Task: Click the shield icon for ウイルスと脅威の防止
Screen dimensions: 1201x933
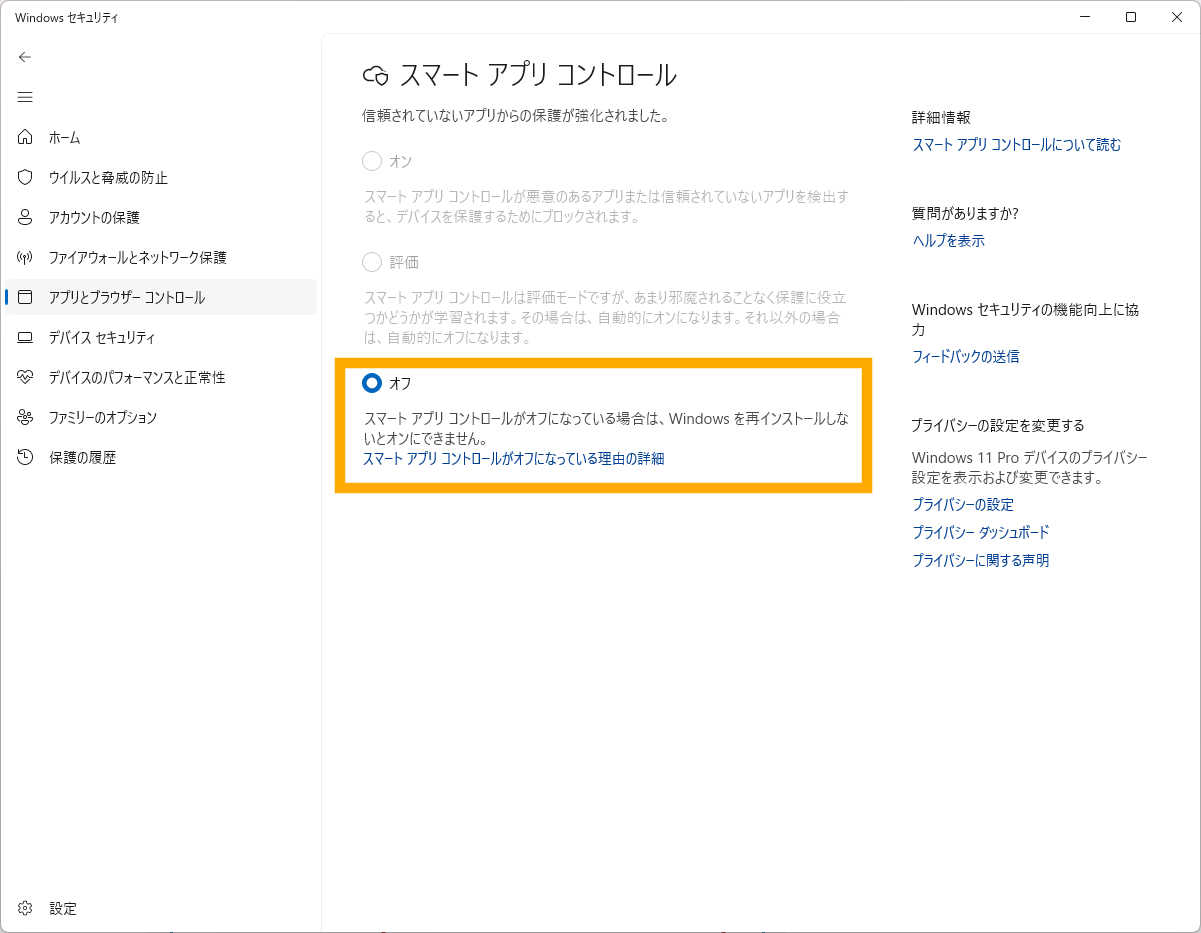Action: click(26, 177)
